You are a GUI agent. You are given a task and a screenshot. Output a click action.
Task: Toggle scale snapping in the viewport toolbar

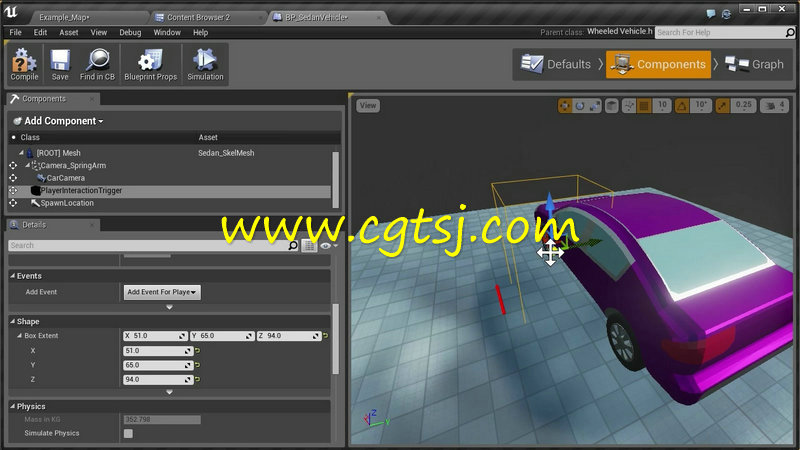[x=722, y=106]
